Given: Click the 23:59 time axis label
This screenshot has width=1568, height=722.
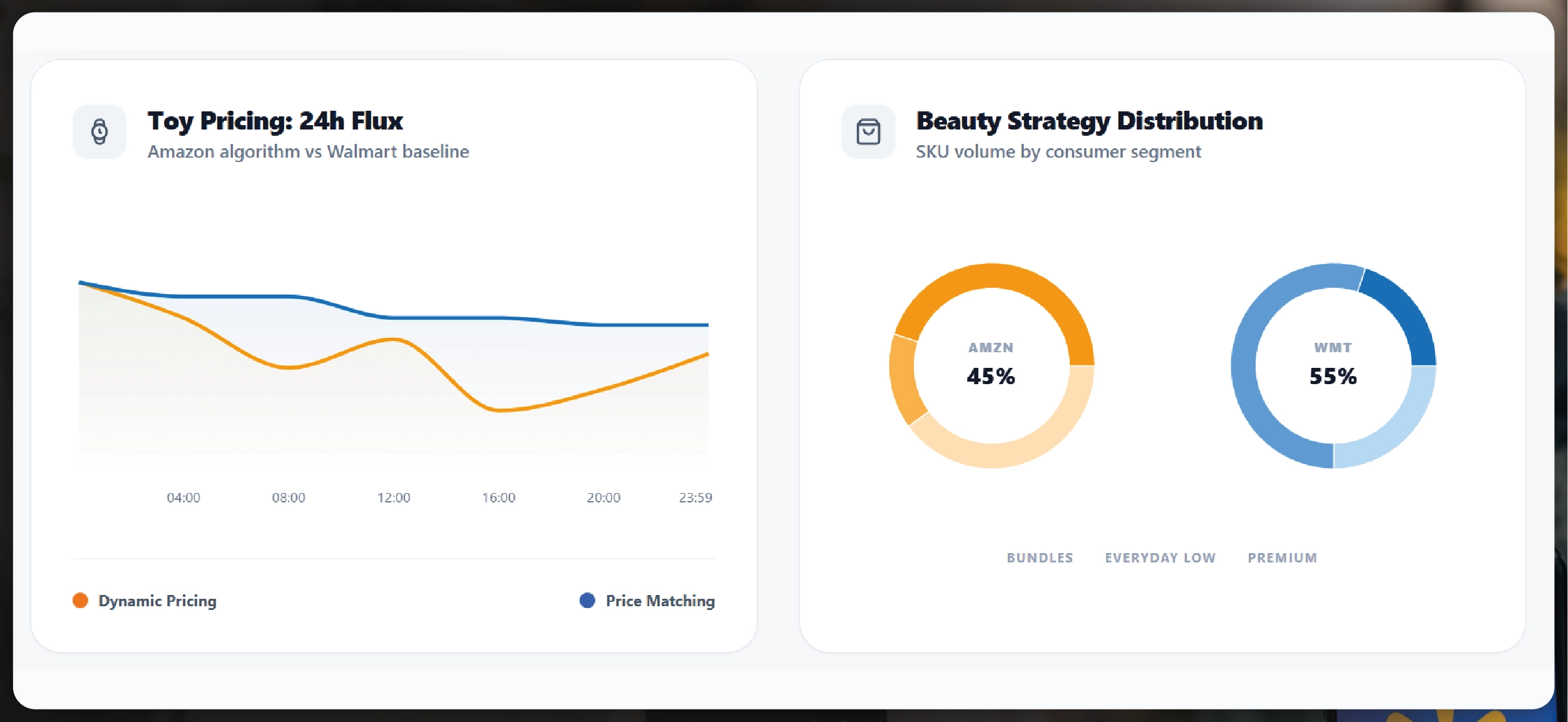Looking at the screenshot, I should click(695, 497).
